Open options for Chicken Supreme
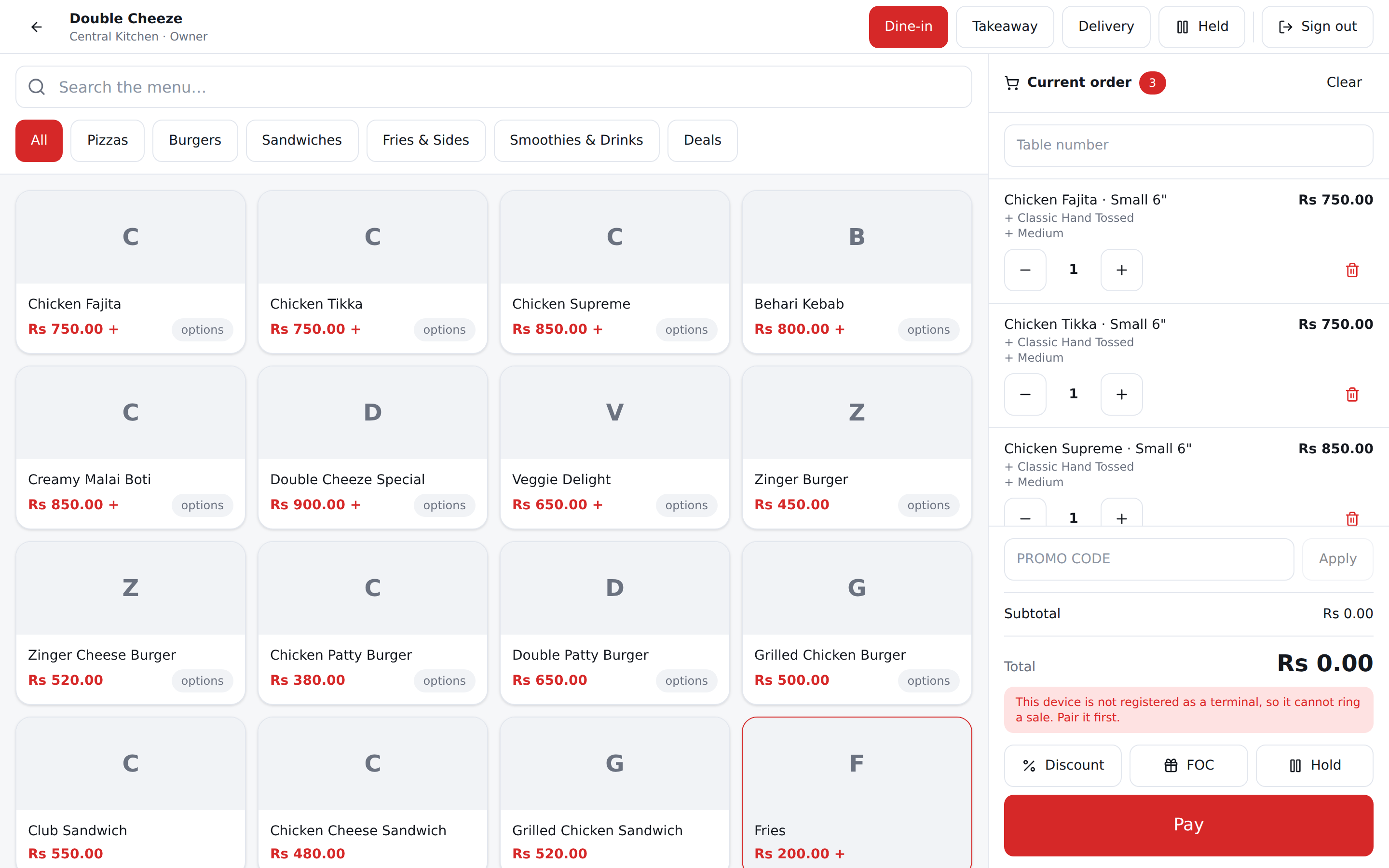This screenshot has height=868, width=1389. point(686,329)
